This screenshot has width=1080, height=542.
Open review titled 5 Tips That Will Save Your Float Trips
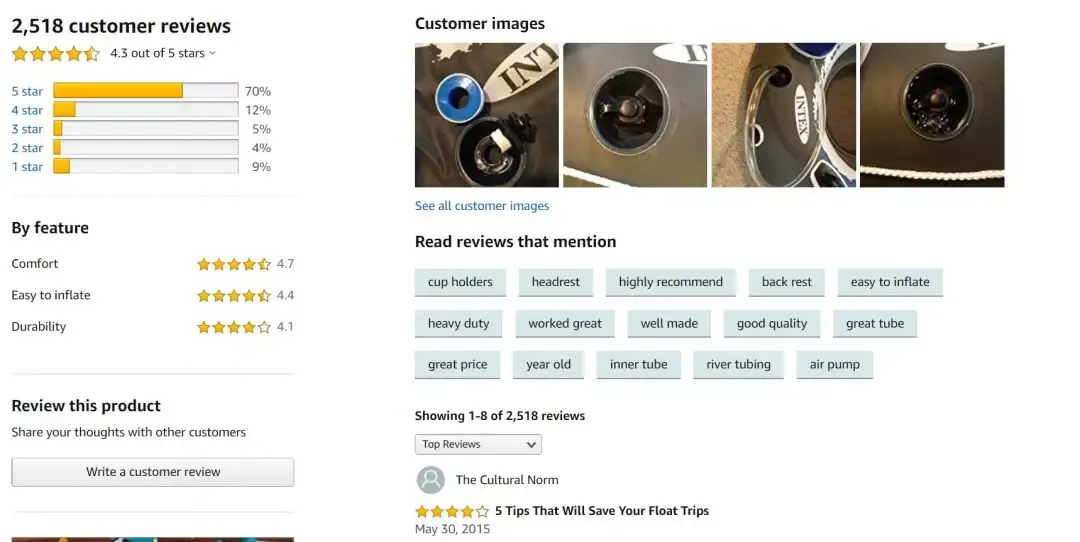click(602, 511)
